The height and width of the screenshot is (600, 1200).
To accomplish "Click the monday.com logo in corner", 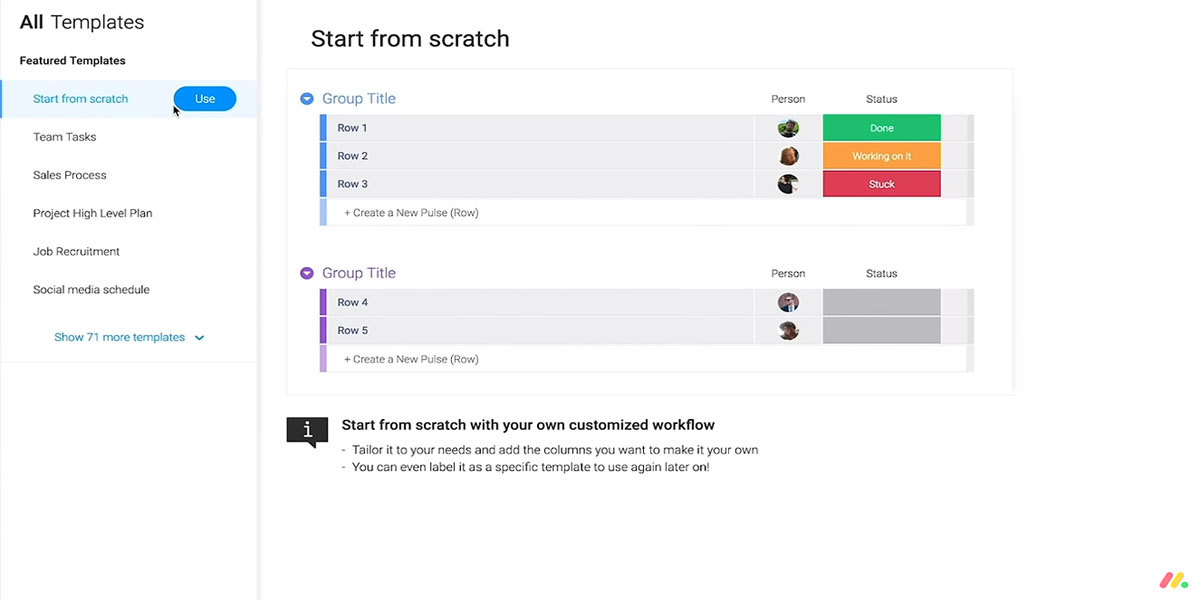I will (x=1172, y=580).
